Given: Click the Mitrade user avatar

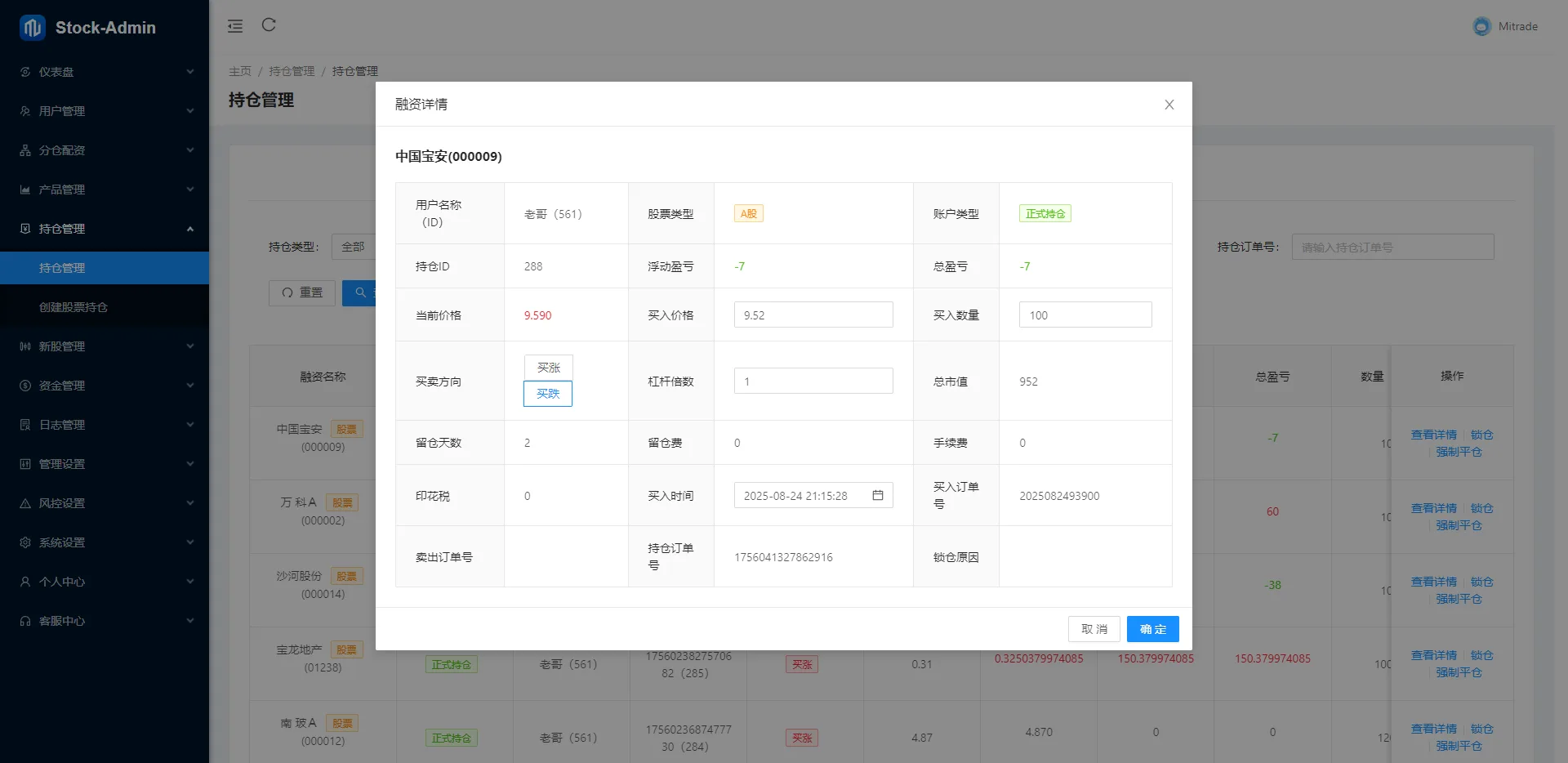Looking at the screenshot, I should pos(1481,26).
